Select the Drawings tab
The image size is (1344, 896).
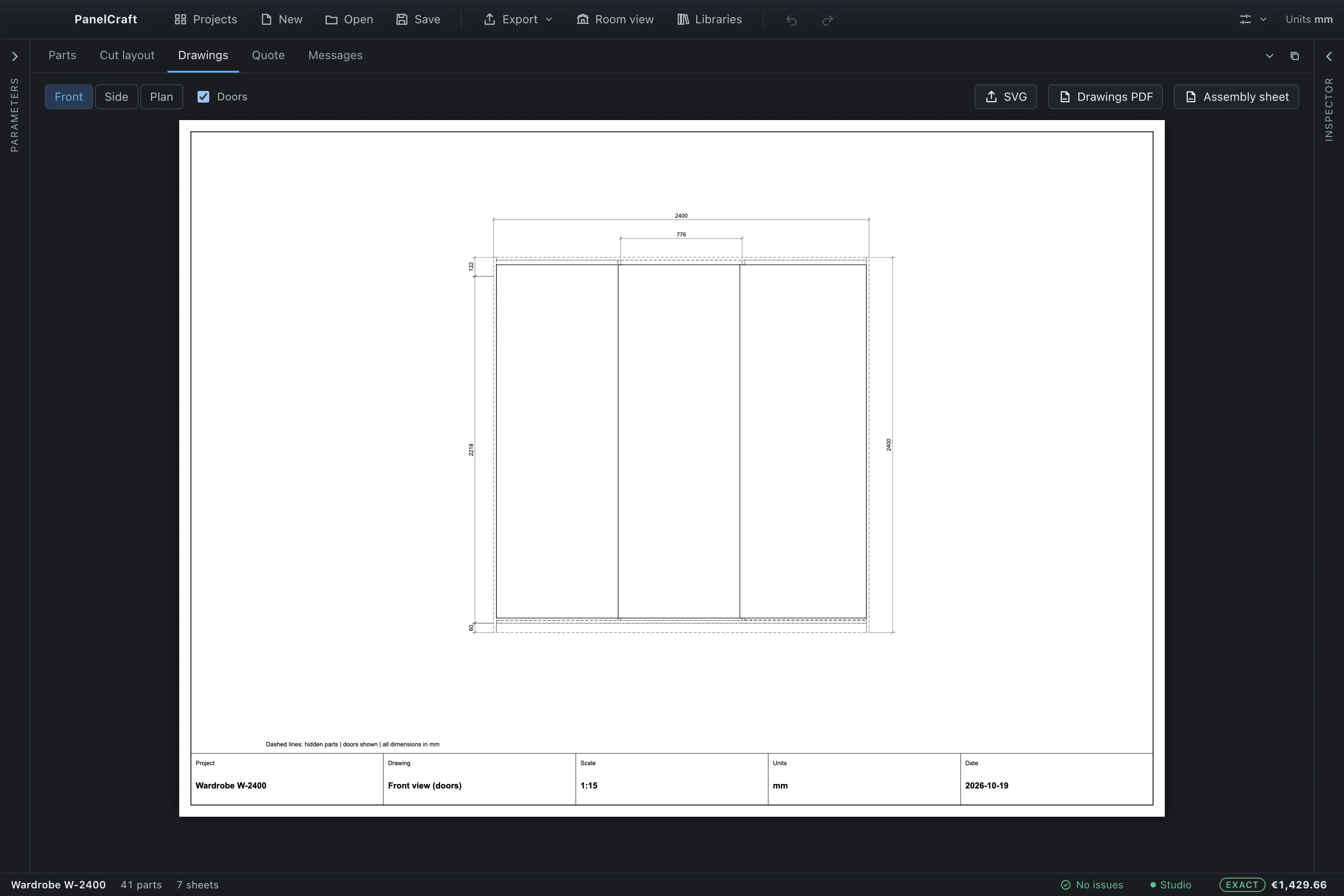click(203, 56)
